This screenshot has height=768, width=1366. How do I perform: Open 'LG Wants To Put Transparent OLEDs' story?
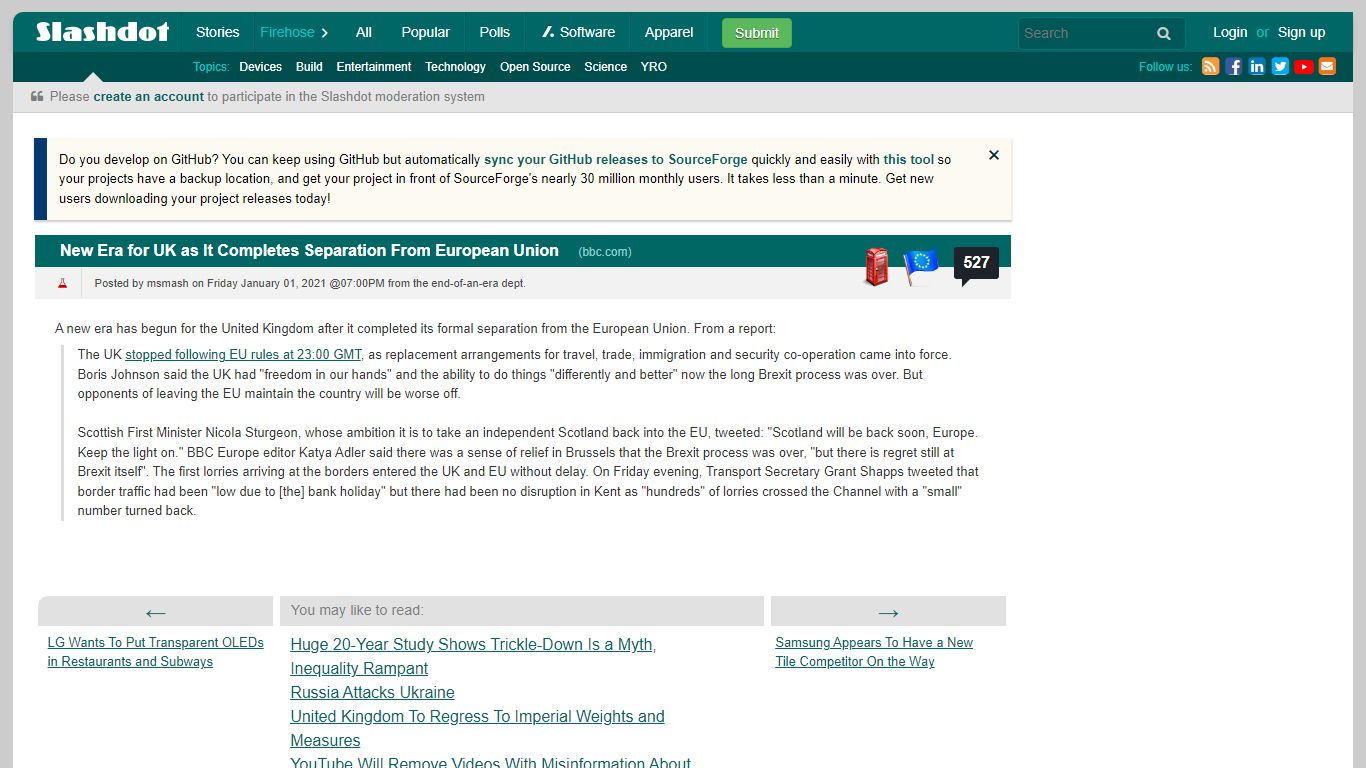click(x=156, y=652)
